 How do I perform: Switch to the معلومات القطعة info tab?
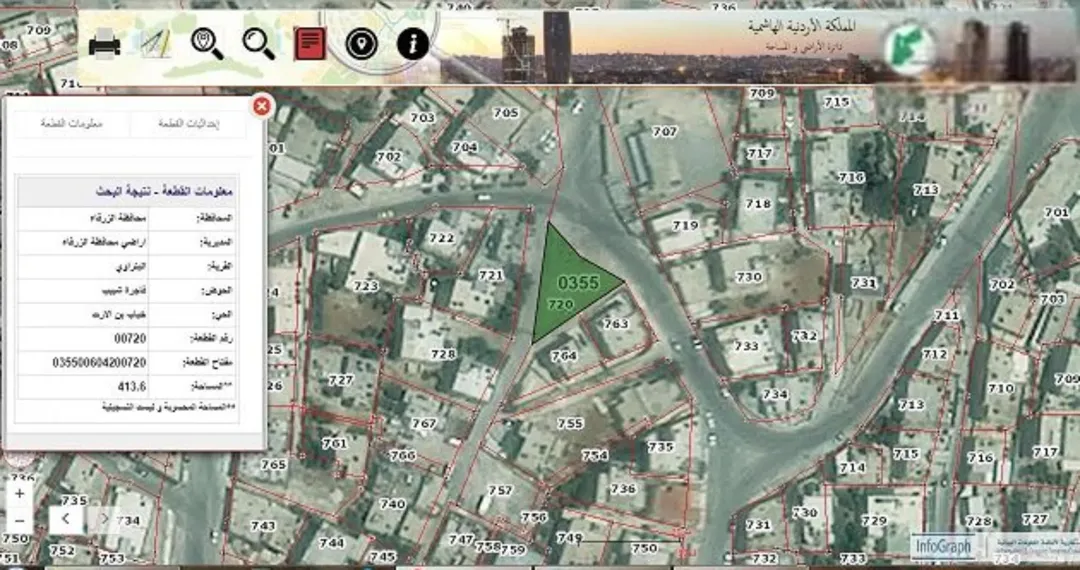point(72,124)
